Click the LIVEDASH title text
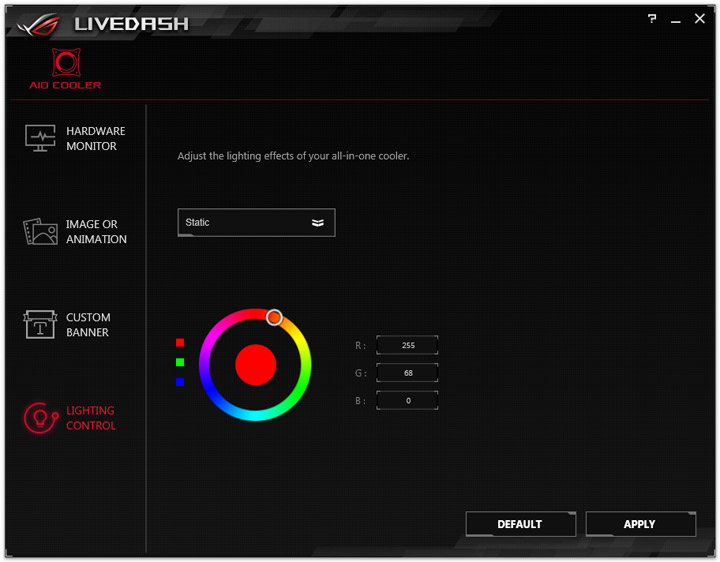The image size is (720, 562). [131, 24]
